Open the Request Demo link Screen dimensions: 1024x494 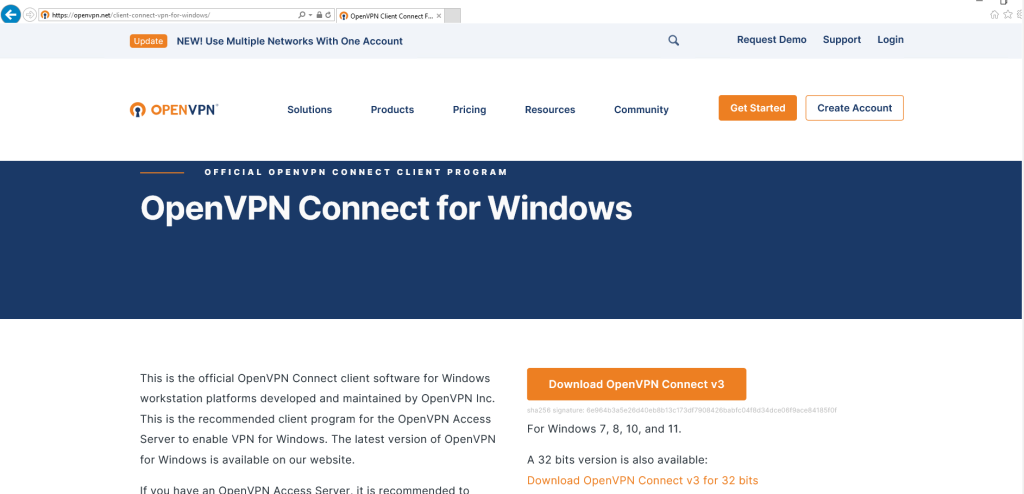[x=771, y=40]
